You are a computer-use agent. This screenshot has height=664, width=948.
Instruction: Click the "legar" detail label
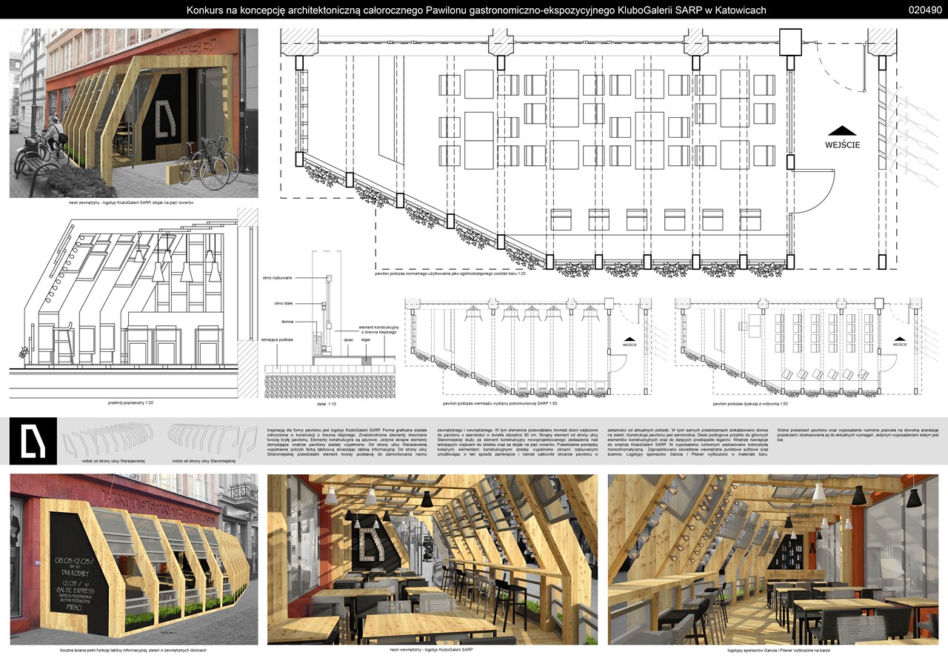[x=365, y=340]
